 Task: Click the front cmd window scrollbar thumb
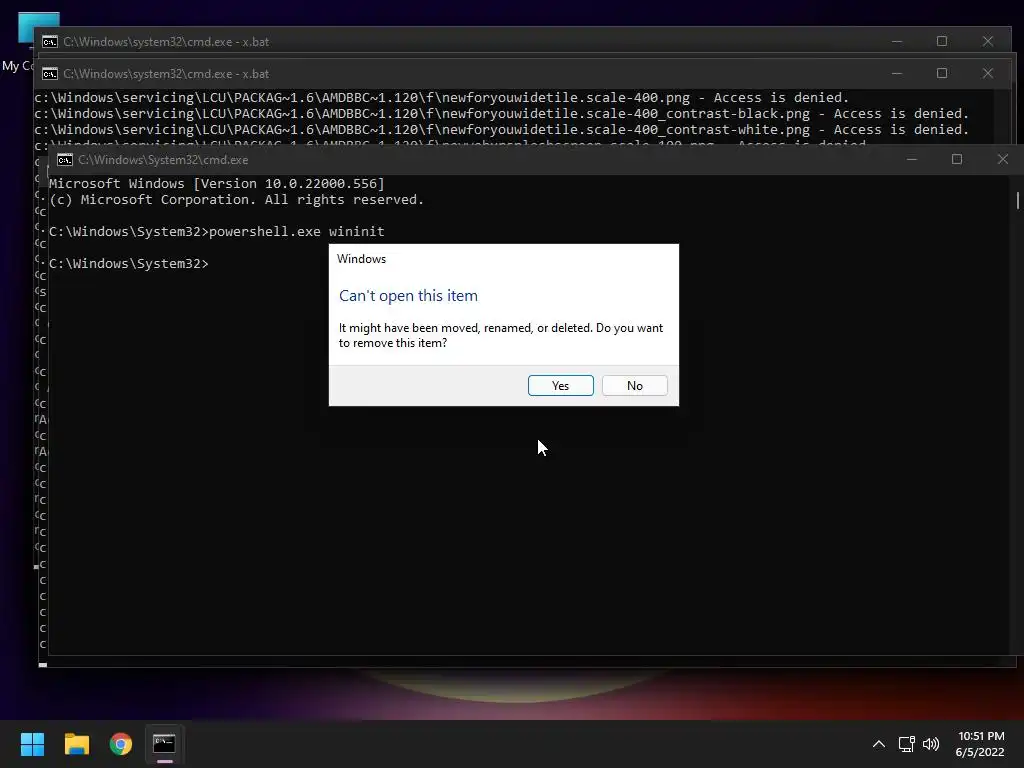[1017, 200]
